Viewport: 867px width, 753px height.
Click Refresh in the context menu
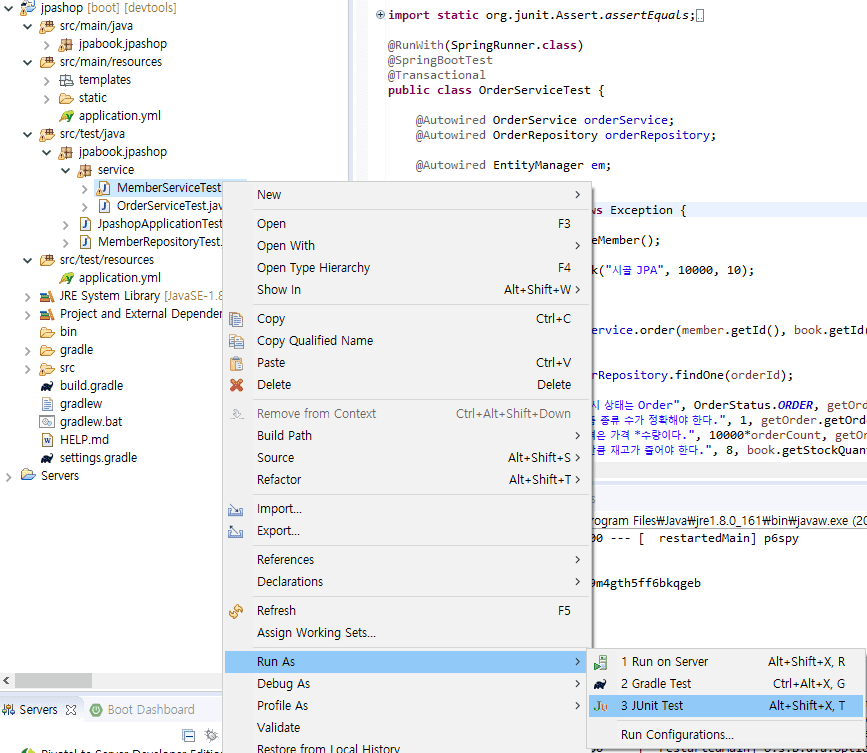(x=407, y=610)
